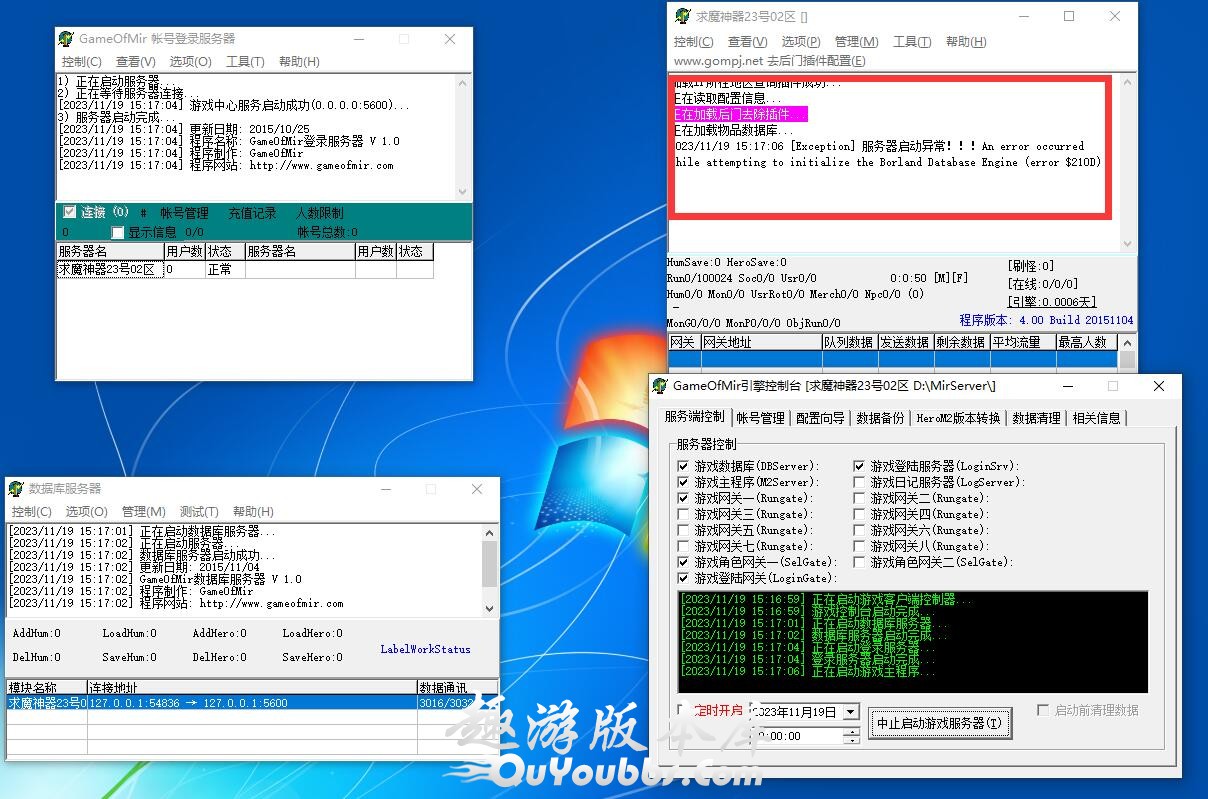Click 求魔神器23号02区 cell in login server table

pyautogui.click(x=109, y=269)
